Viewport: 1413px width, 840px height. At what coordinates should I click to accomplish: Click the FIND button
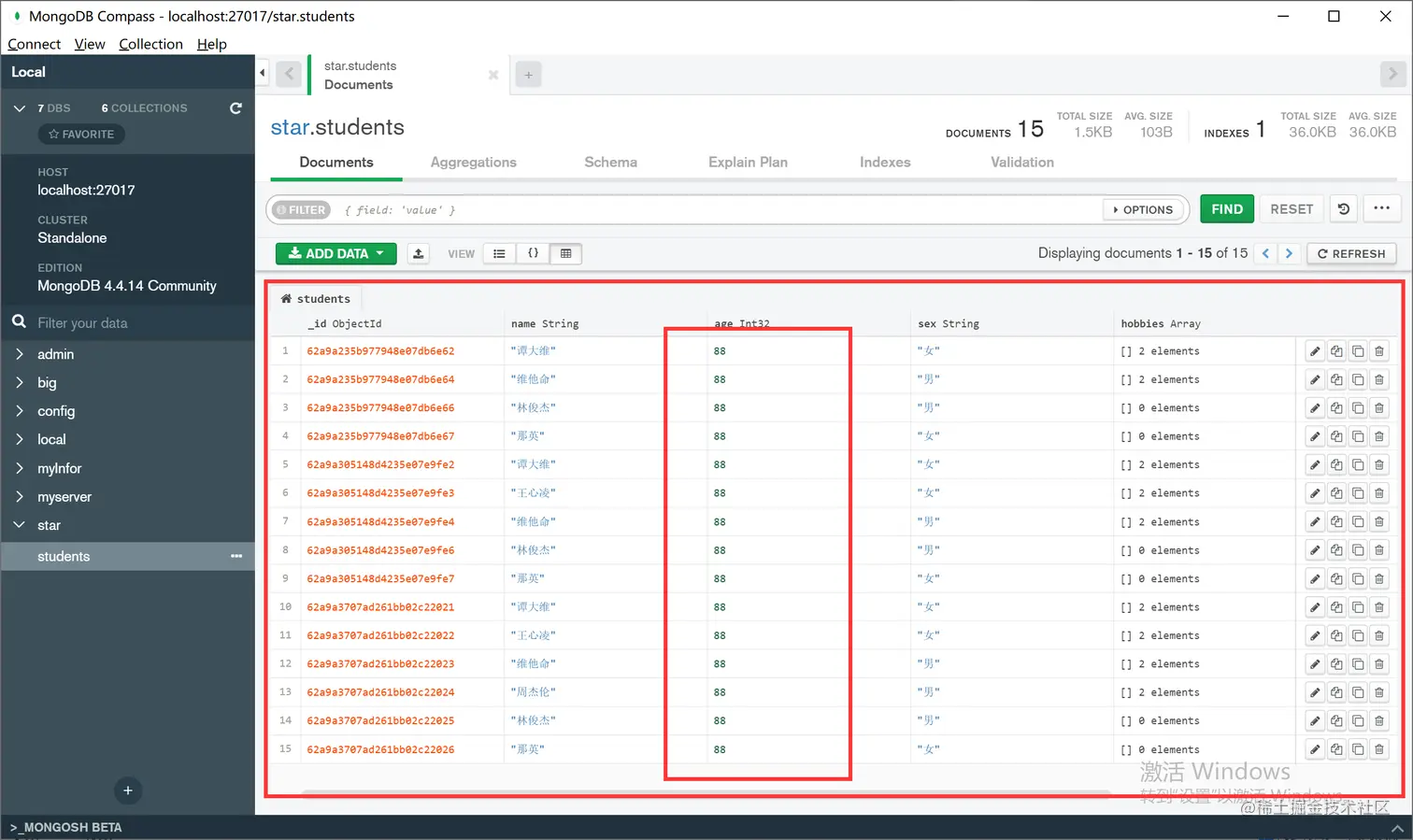pyautogui.click(x=1227, y=209)
